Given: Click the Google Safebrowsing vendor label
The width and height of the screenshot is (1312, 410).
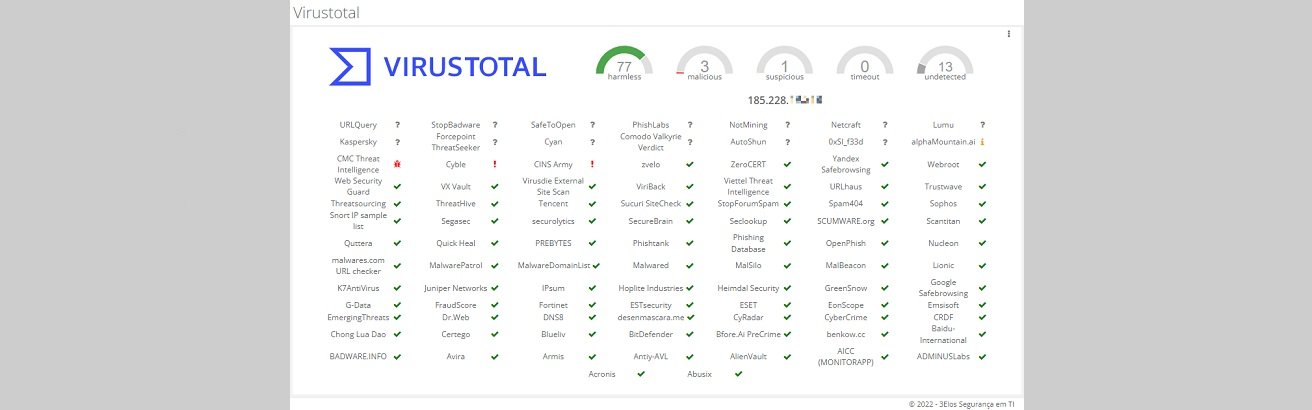Looking at the screenshot, I should (x=943, y=288).
